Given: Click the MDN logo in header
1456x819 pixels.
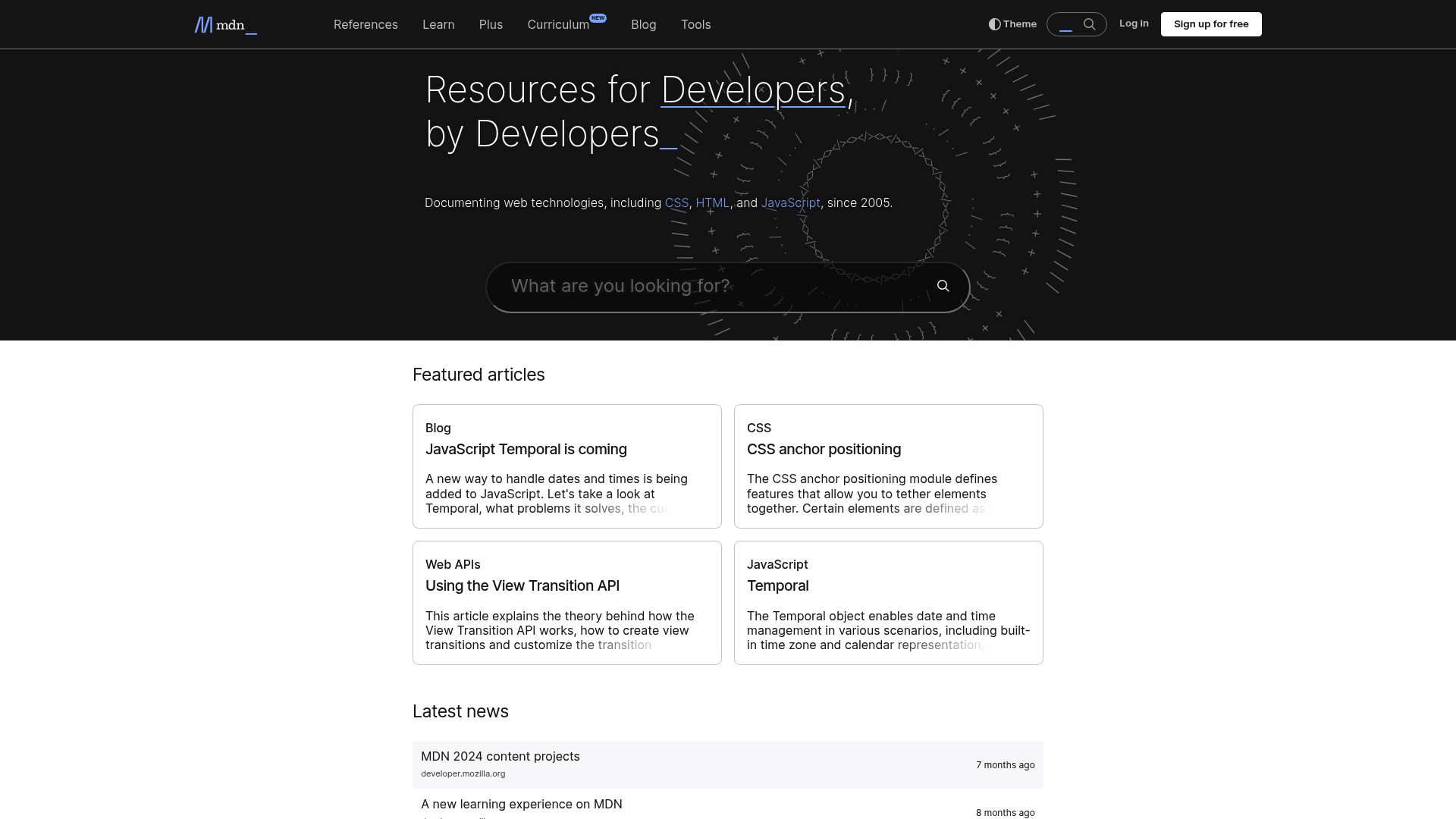Looking at the screenshot, I should point(225,25).
